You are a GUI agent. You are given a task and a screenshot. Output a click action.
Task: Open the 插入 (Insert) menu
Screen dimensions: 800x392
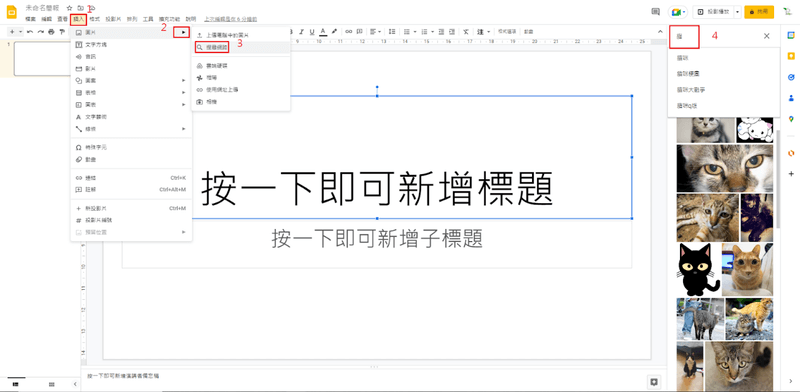click(79, 19)
